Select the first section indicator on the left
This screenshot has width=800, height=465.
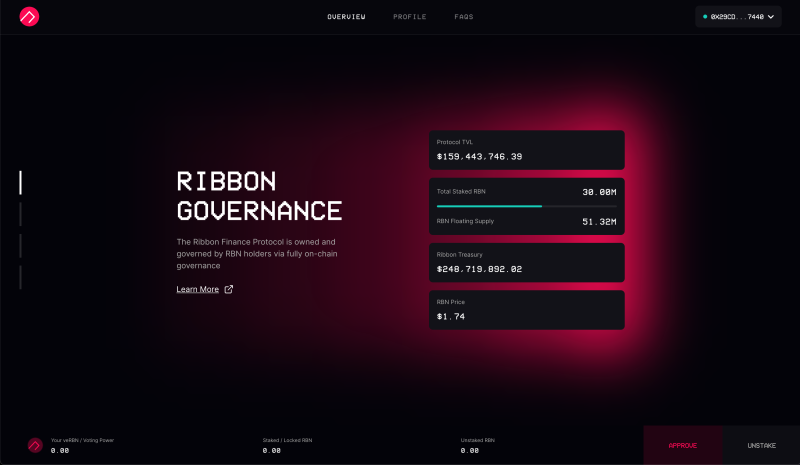pos(20,183)
